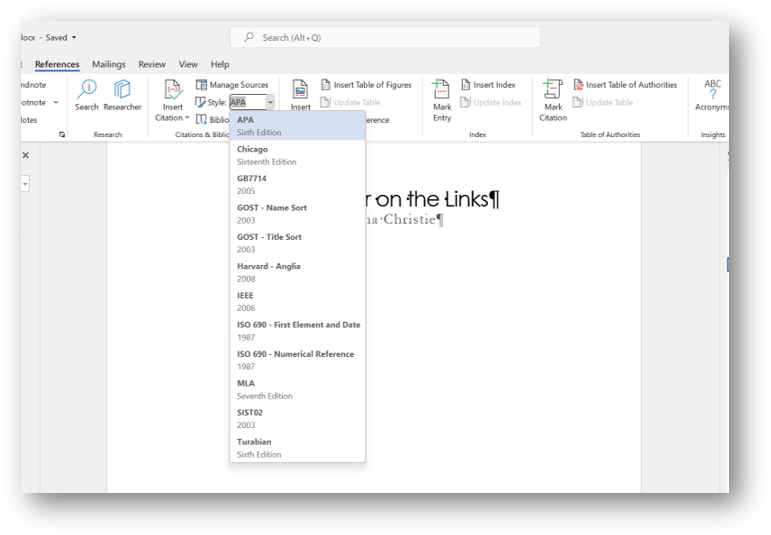
Task: Click in the Search (Alt+Q) box
Action: pos(385,37)
